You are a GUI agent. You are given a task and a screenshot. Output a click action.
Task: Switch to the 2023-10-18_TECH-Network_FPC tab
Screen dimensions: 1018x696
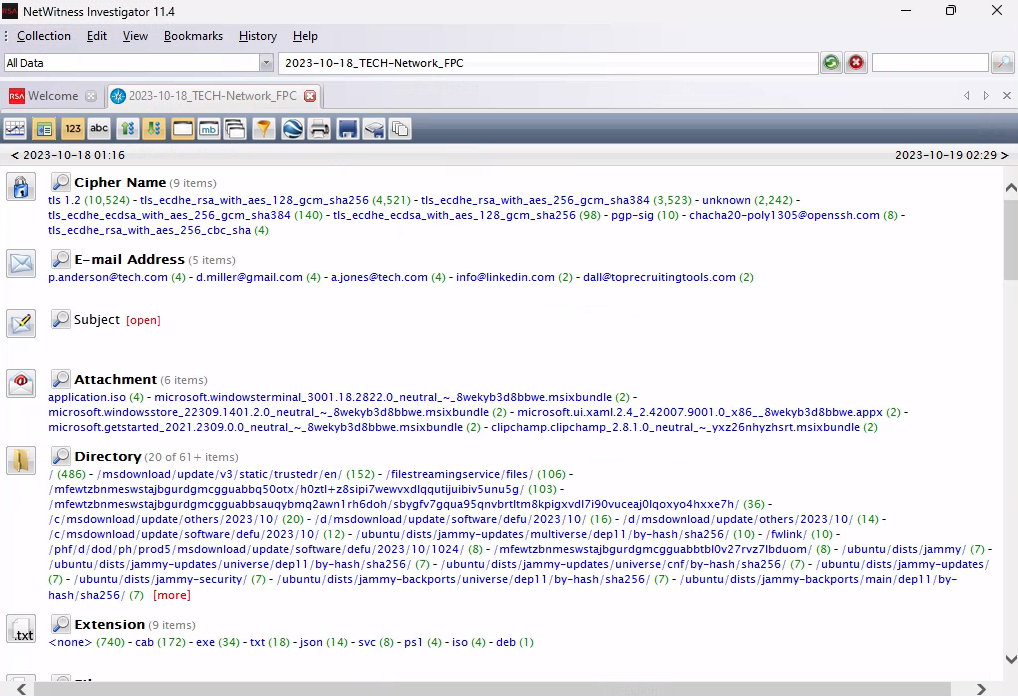click(x=213, y=96)
